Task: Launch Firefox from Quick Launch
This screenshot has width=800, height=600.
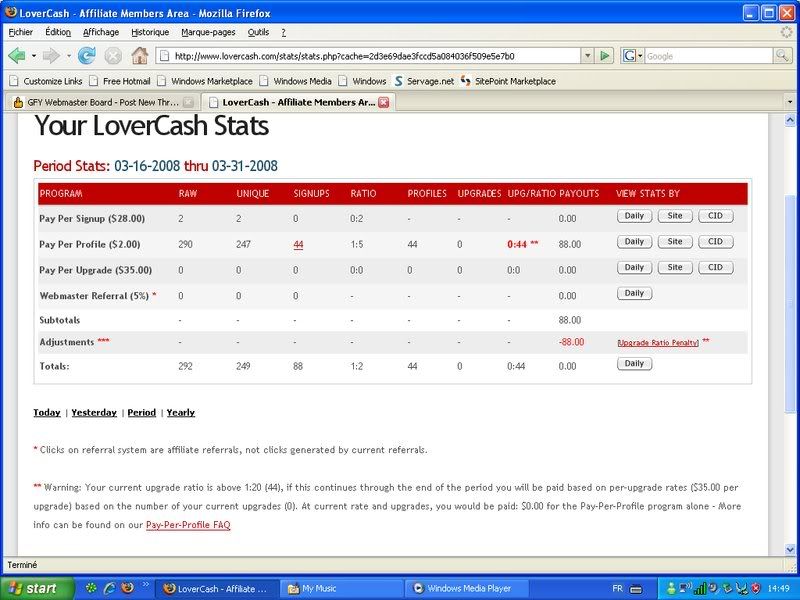Action: pyautogui.click(x=128, y=588)
